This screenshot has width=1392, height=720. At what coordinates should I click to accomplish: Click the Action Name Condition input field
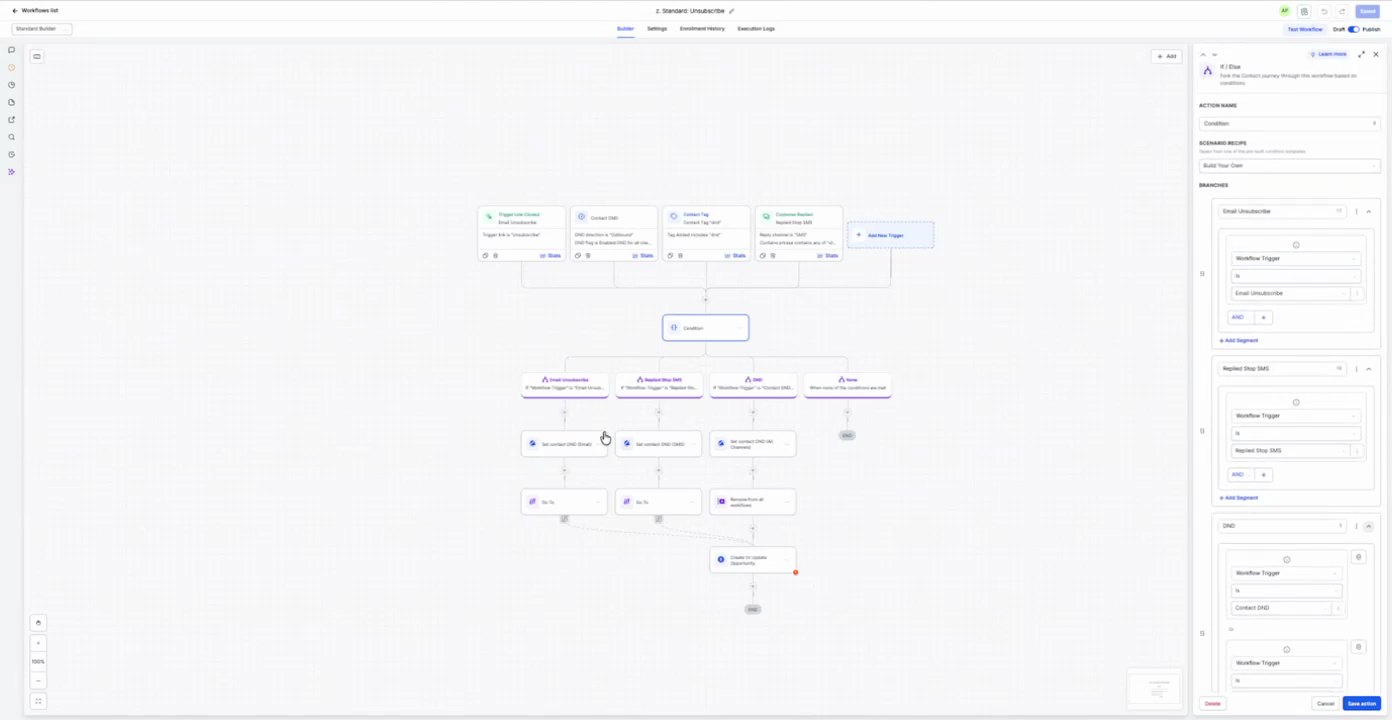tap(1289, 123)
